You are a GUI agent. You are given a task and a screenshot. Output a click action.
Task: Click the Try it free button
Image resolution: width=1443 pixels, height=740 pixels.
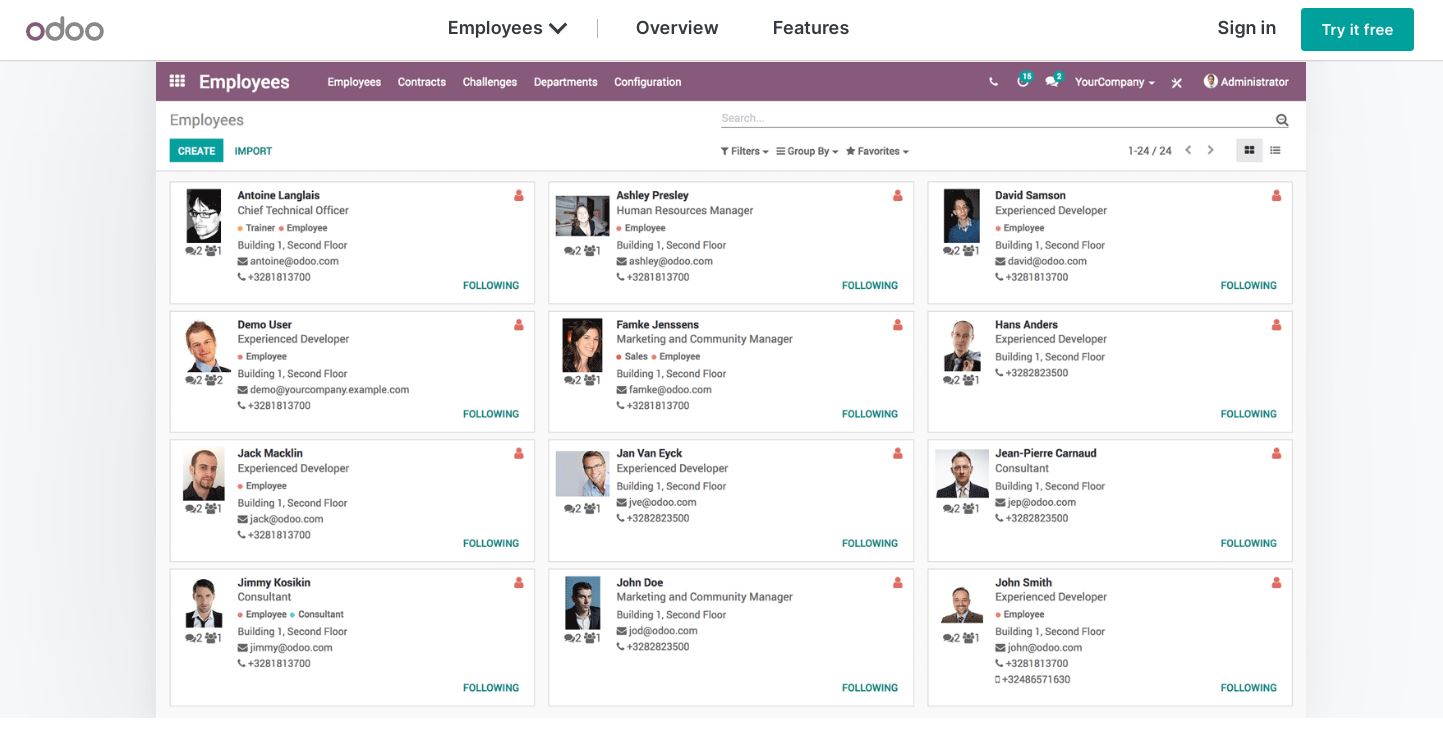point(1357,29)
